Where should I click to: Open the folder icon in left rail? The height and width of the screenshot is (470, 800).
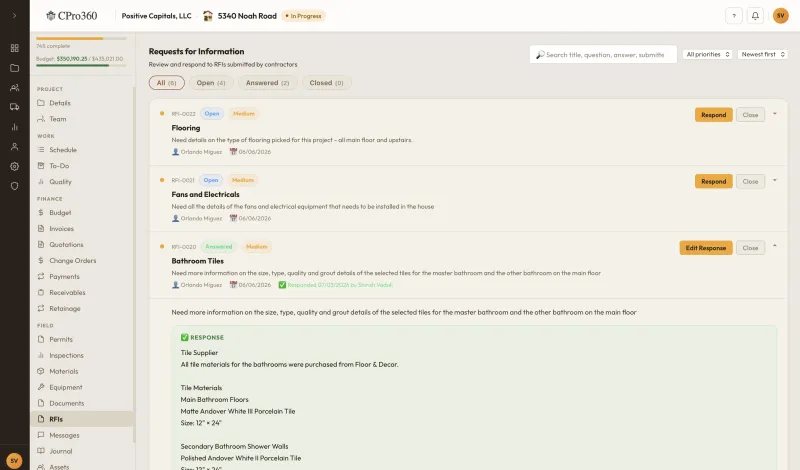14,68
